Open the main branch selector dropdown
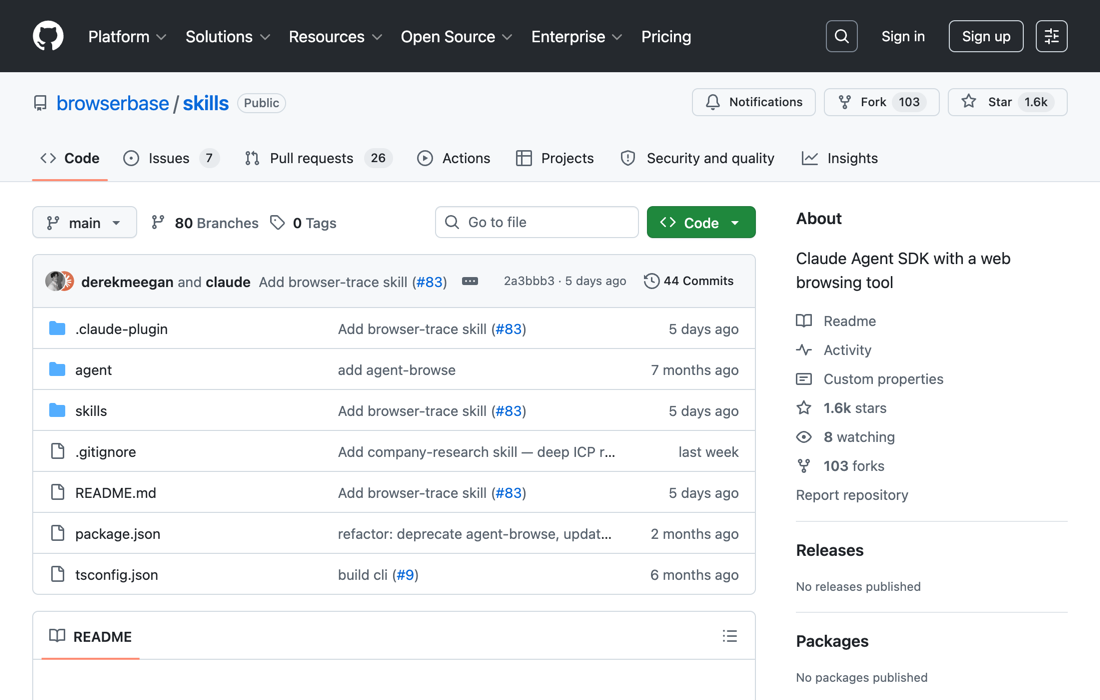 click(x=84, y=222)
